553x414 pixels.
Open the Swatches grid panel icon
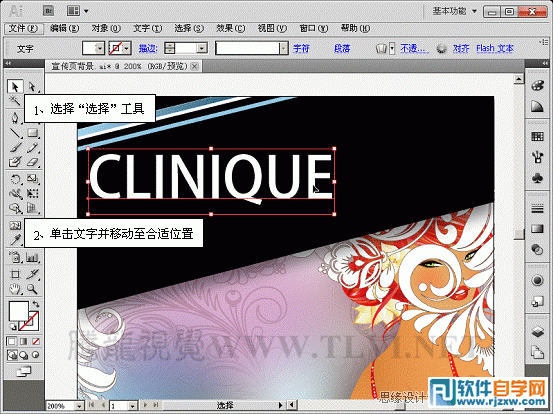[537, 136]
